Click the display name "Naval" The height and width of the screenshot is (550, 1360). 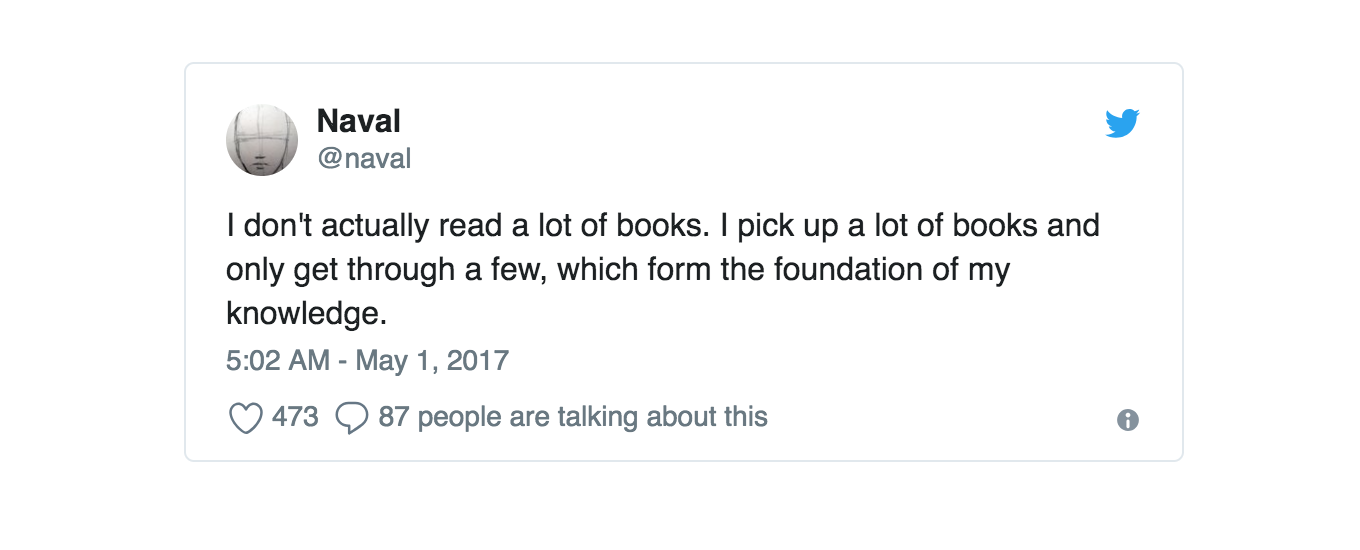click(358, 122)
